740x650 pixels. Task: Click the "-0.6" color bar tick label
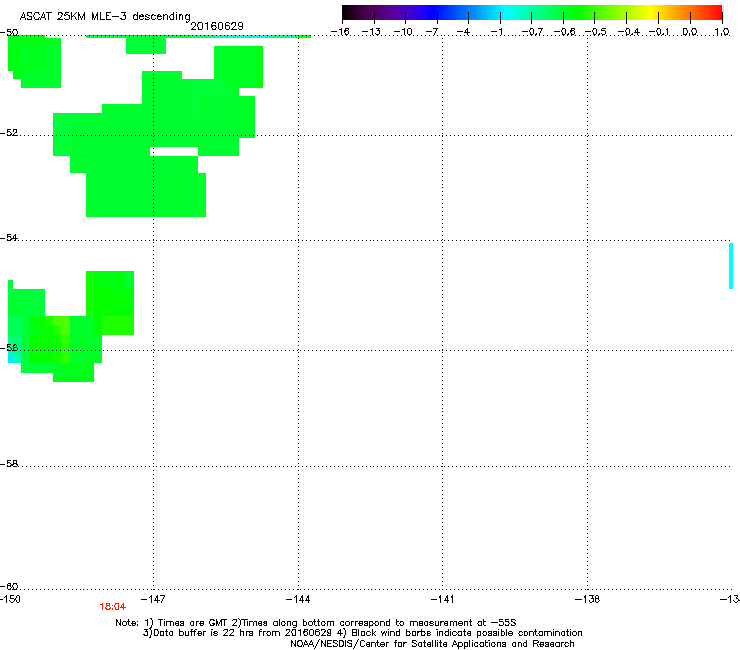tap(564, 32)
